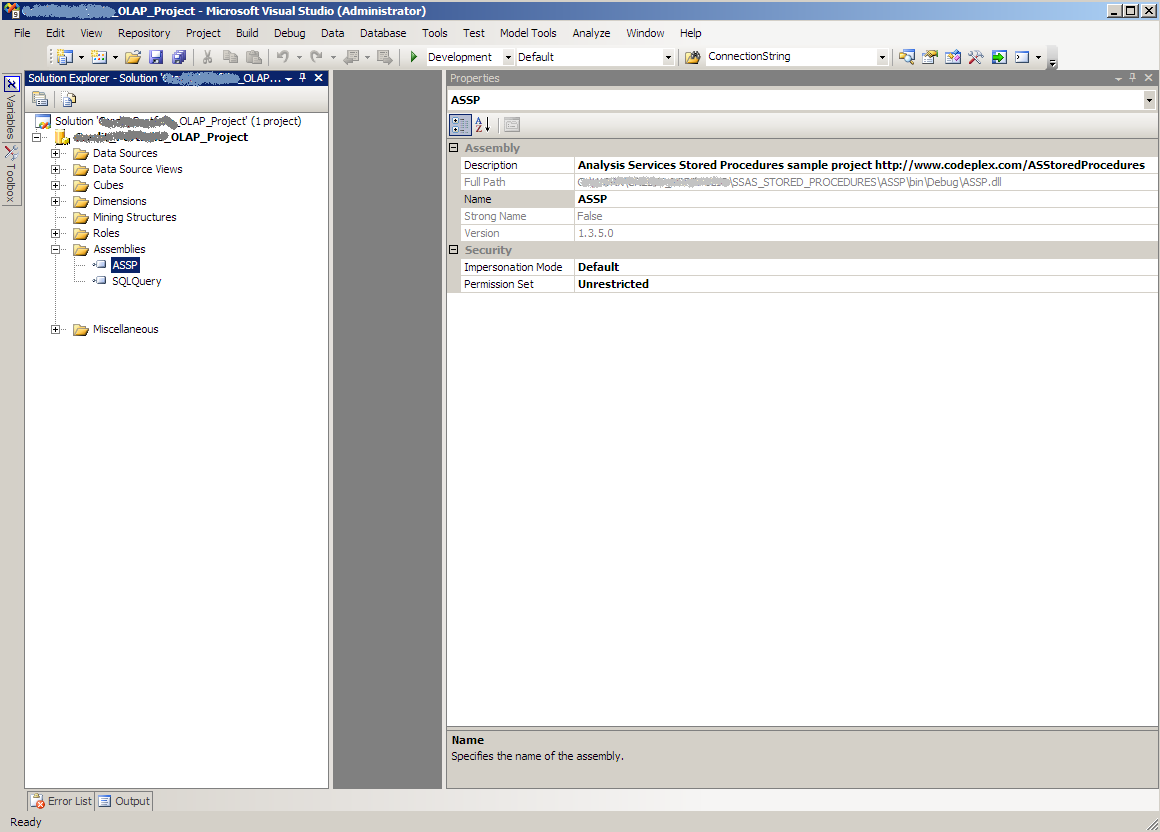
Task: Open the ASSP object selector dropdown in Properties
Action: [x=1149, y=100]
